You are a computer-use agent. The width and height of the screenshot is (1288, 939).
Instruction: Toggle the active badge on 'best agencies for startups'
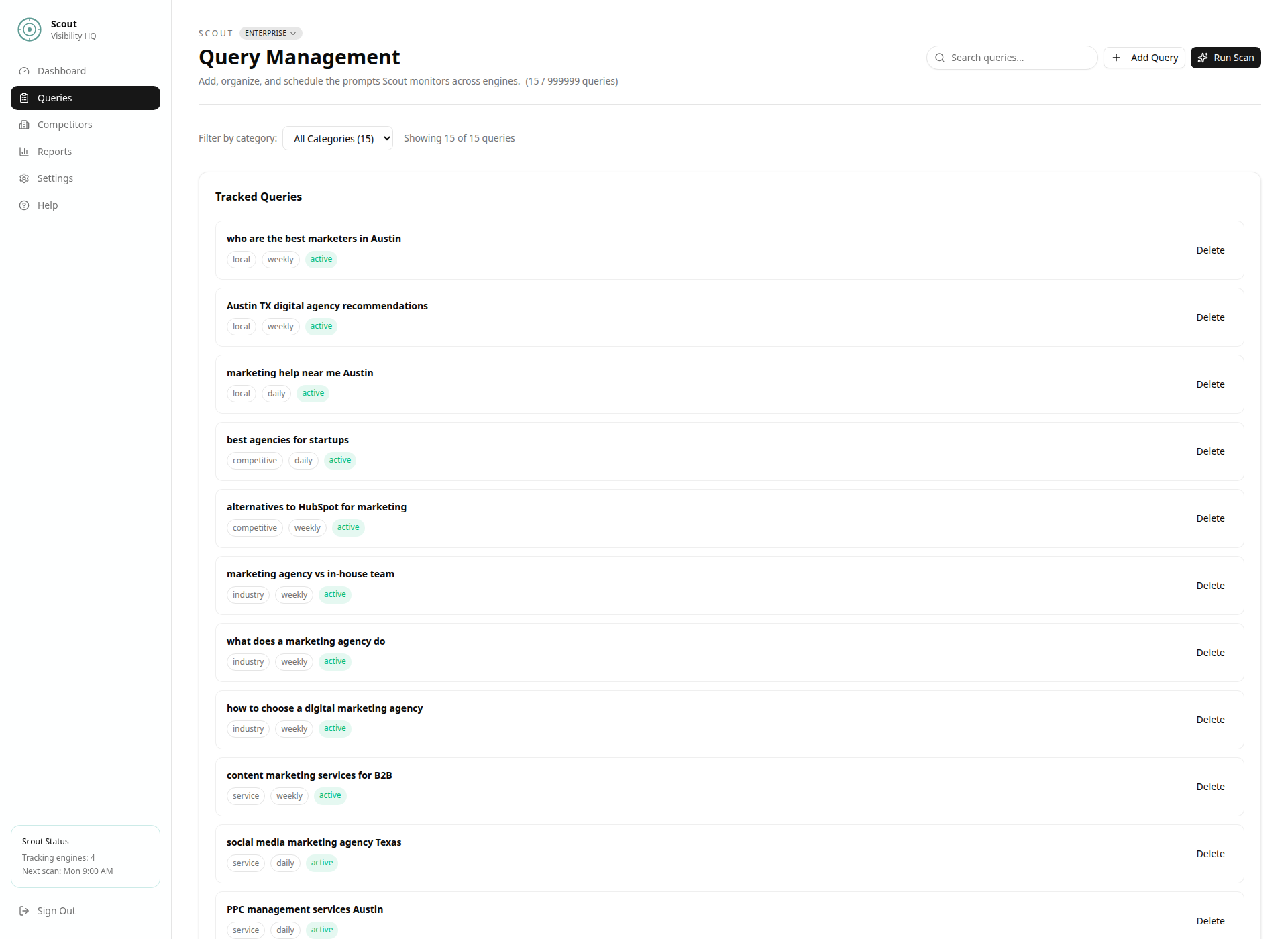(339, 460)
